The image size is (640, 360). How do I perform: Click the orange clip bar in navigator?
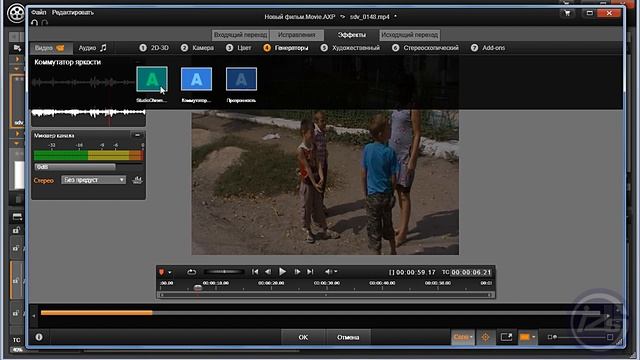pos(96,313)
